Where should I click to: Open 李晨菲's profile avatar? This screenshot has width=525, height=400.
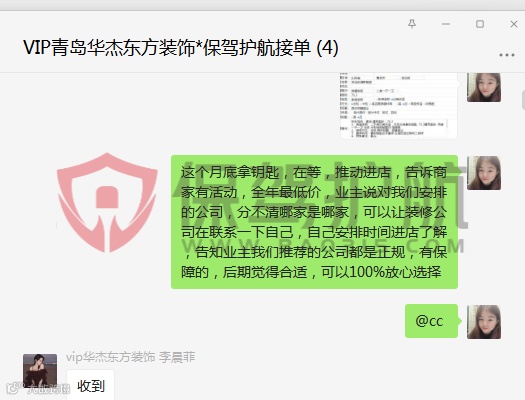tap(40, 371)
